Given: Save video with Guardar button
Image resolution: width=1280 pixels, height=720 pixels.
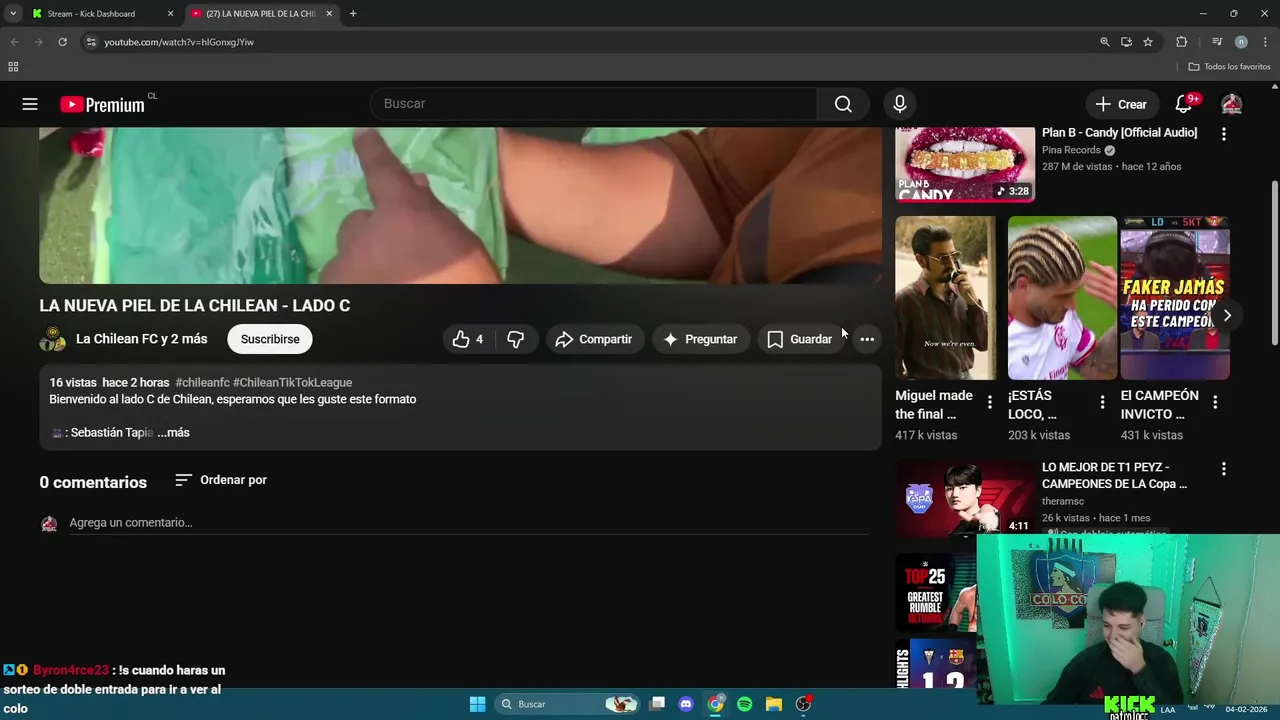Looking at the screenshot, I should pos(799,339).
